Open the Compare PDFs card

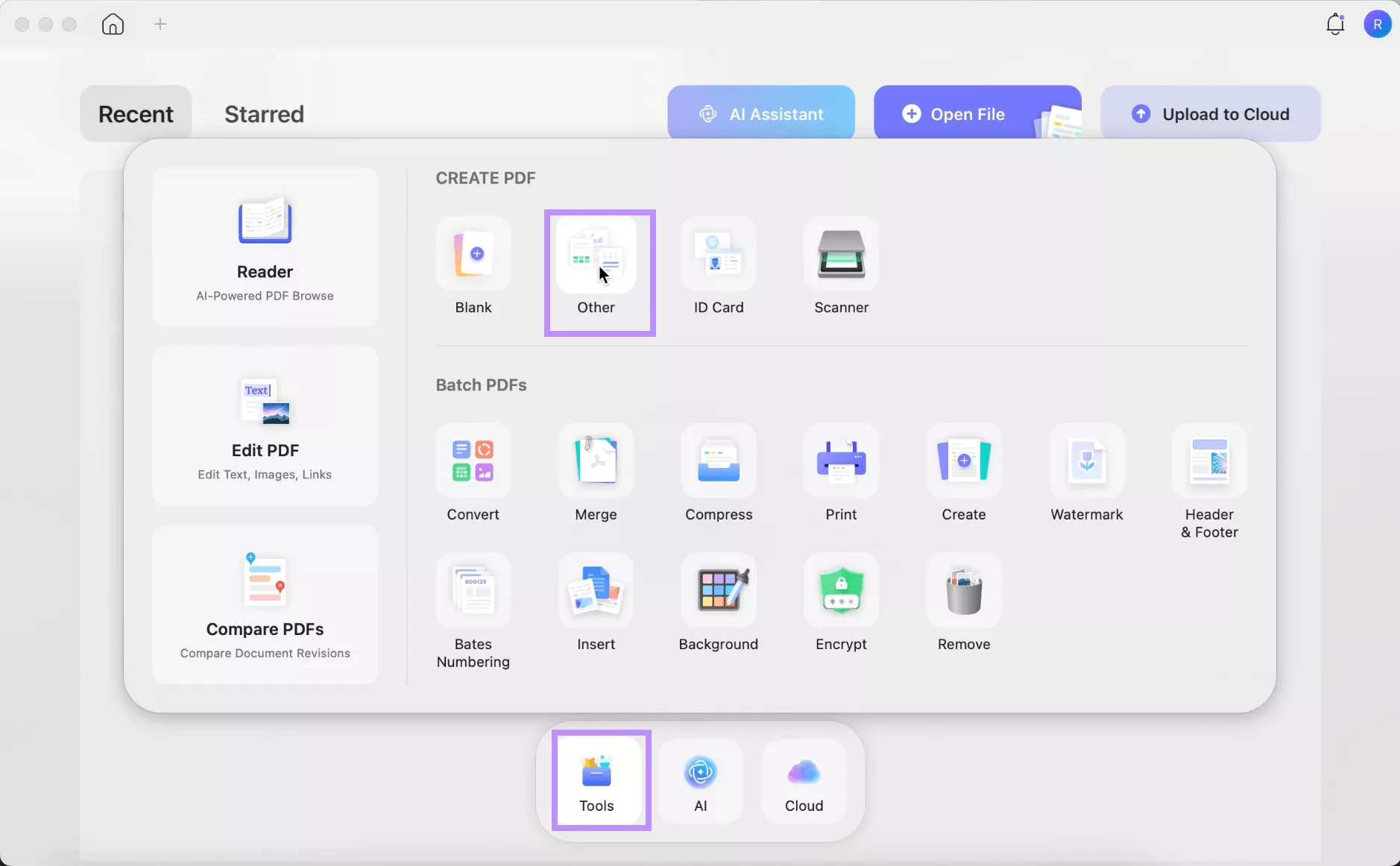tap(265, 604)
